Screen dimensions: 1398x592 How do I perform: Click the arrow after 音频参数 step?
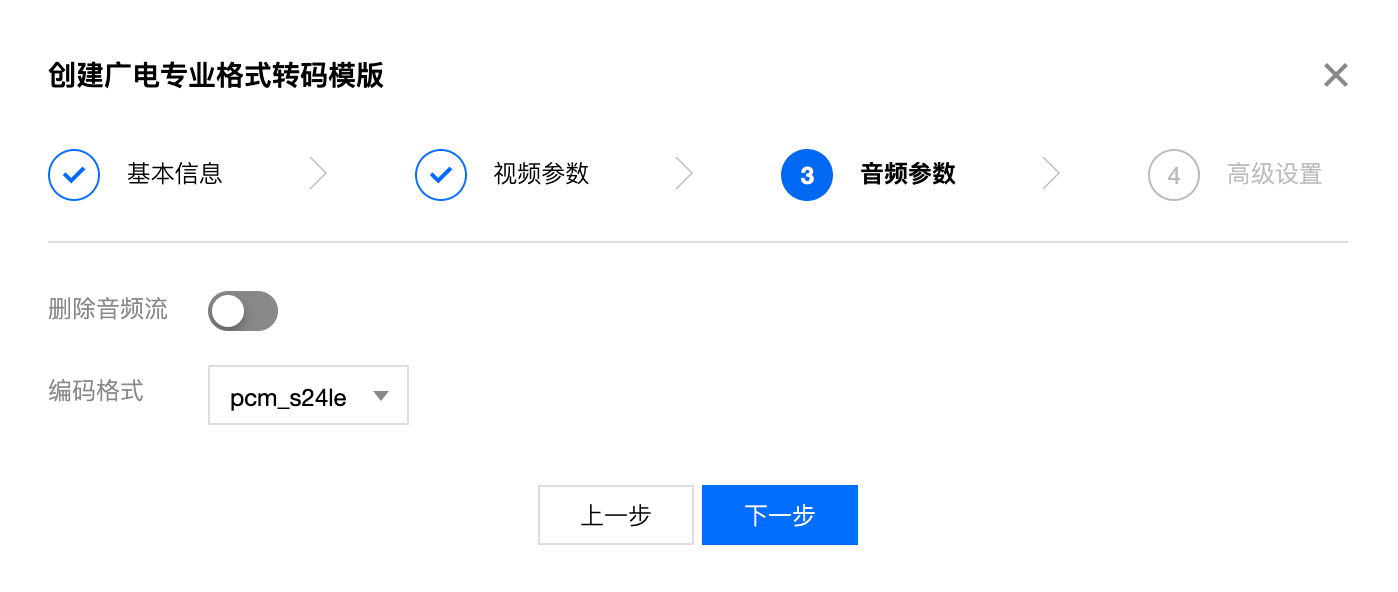click(x=1051, y=174)
